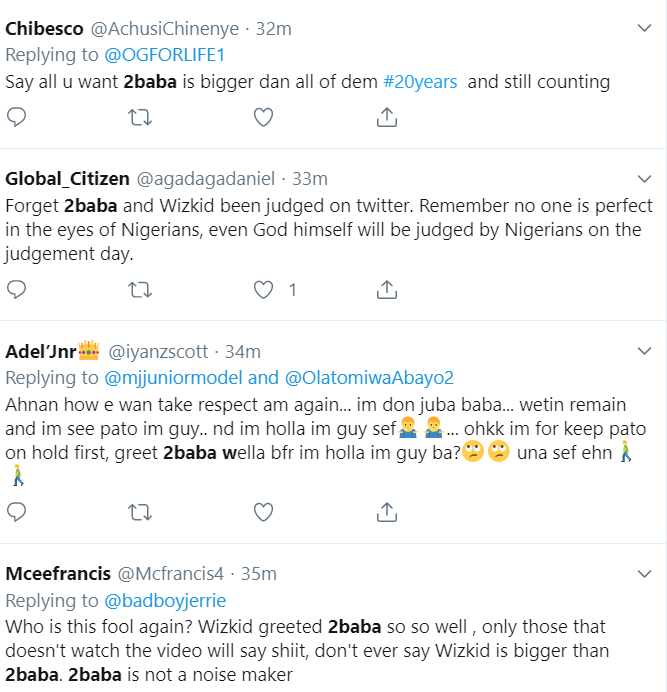Reply to Adel'Jnr's tweet
667x692 pixels.
point(16,512)
